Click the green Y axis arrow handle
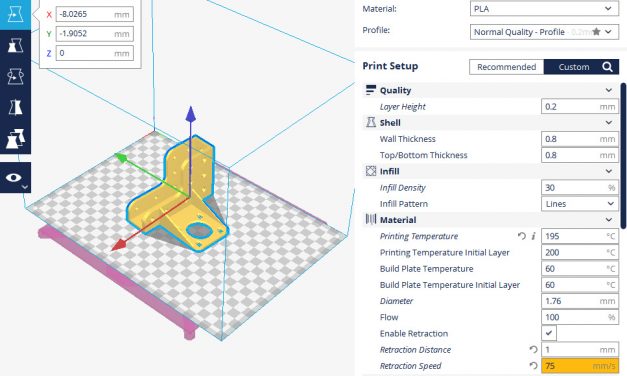The width and height of the screenshot is (627, 376). pos(121,158)
